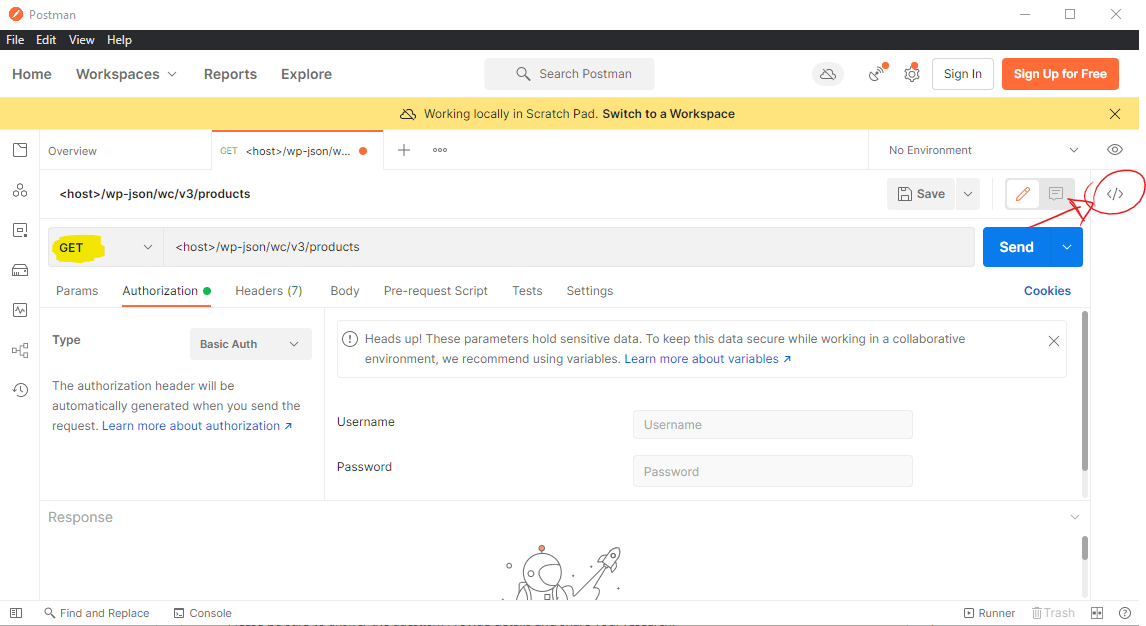
Task: Click the Sign In button
Action: pyautogui.click(x=963, y=74)
